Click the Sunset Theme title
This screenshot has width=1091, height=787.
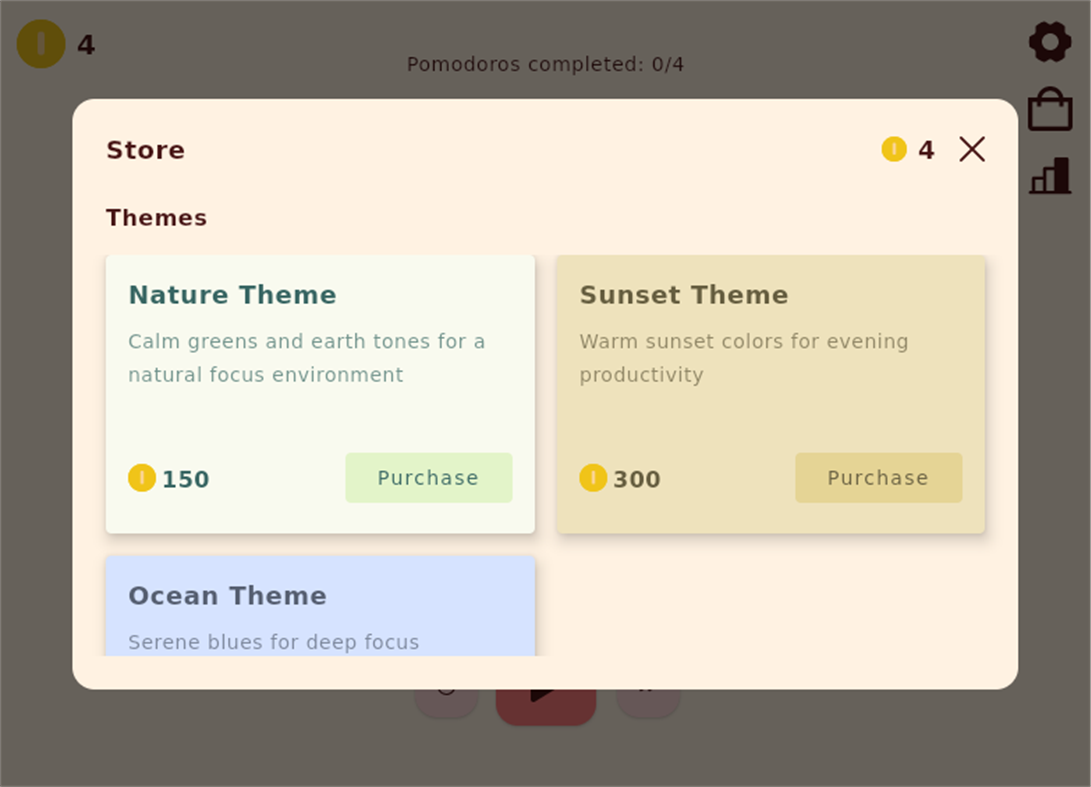684,295
